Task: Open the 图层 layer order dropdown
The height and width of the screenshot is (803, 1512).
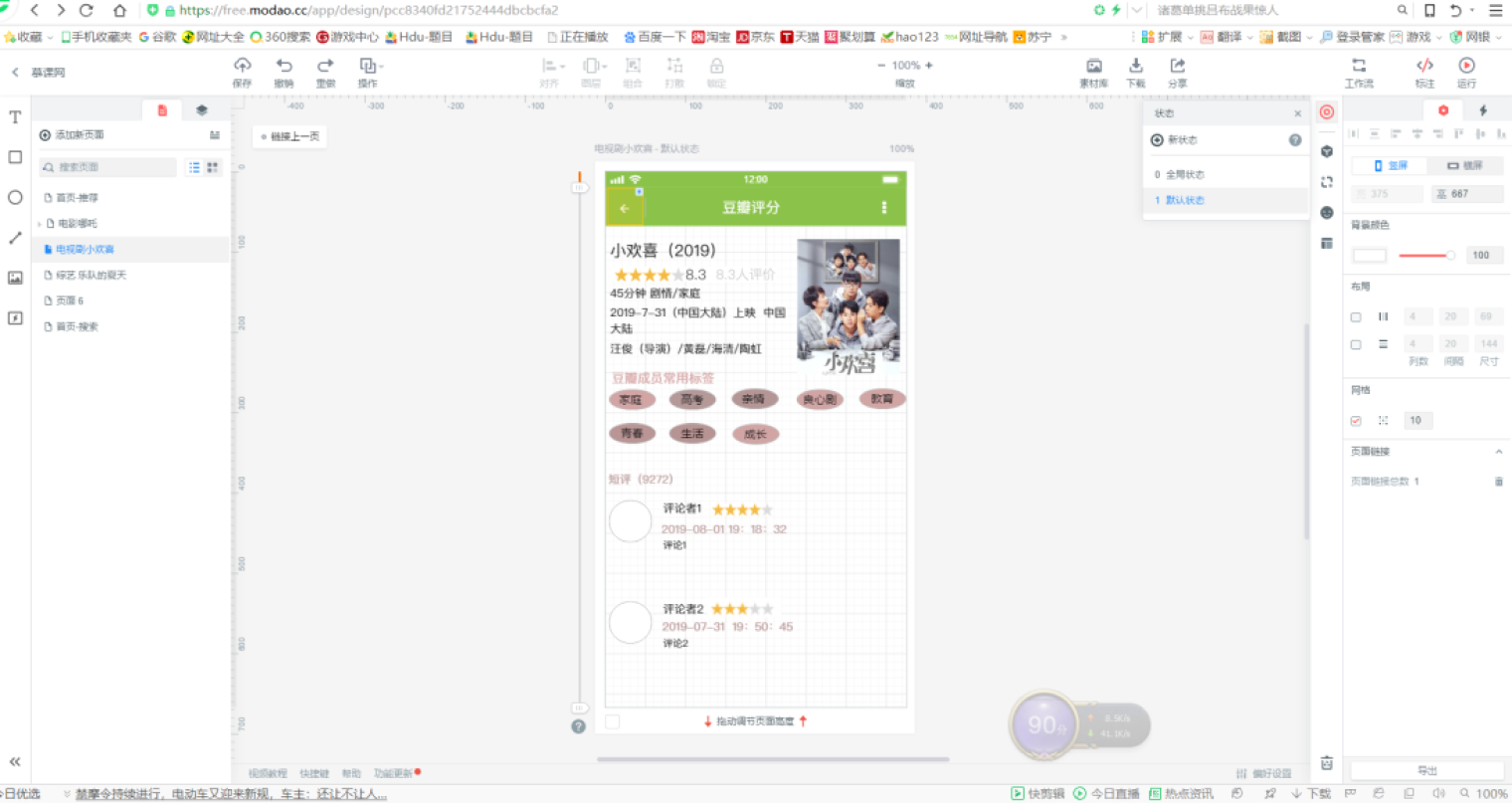Action: [593, 72]
